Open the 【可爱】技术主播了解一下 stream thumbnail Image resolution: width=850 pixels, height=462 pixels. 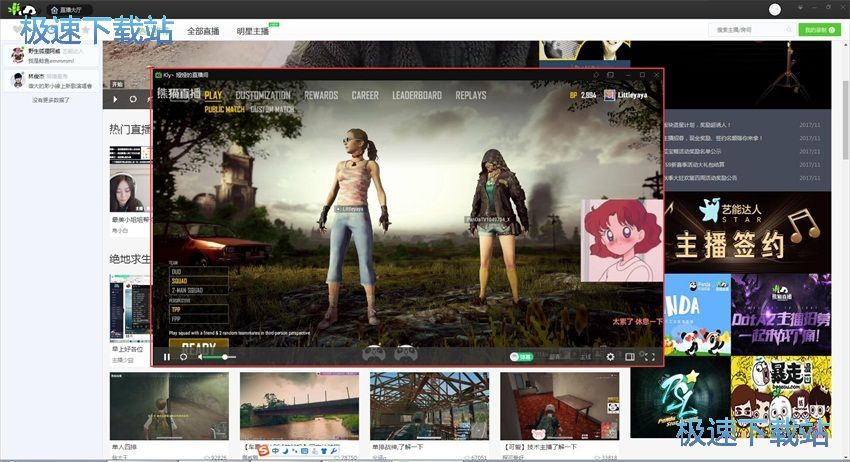(559, 406)
